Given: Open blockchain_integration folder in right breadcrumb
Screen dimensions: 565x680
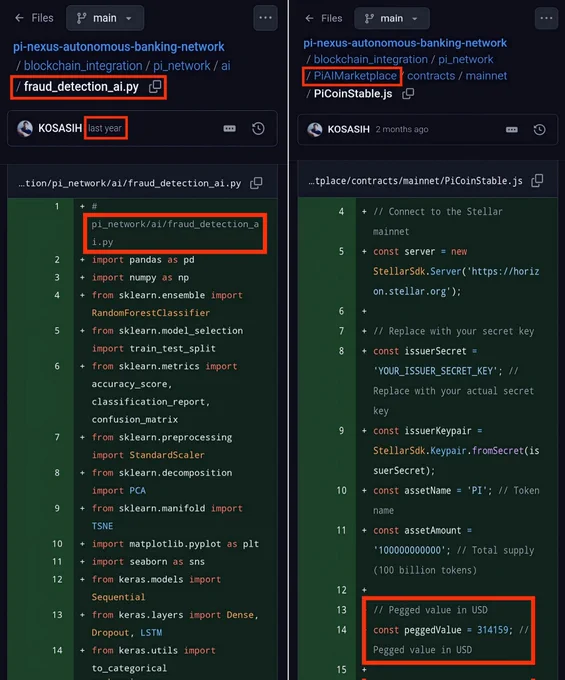Looking at the screenshot, I should (x=370, y=59).
